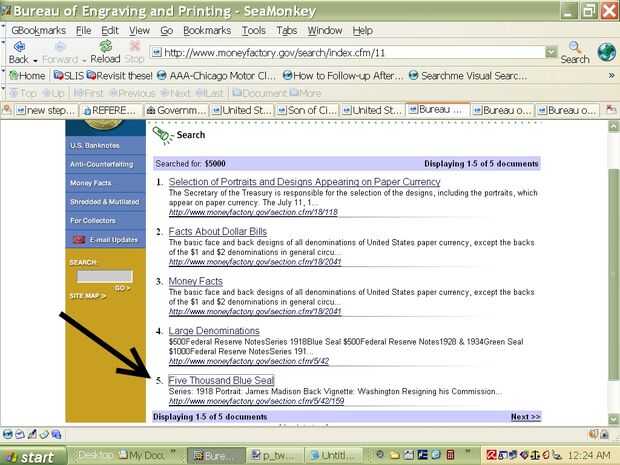Viewport: 620px width, 465px height.
Task: Open the URL bar history dropdown
Action: click(x=551, y=52)
